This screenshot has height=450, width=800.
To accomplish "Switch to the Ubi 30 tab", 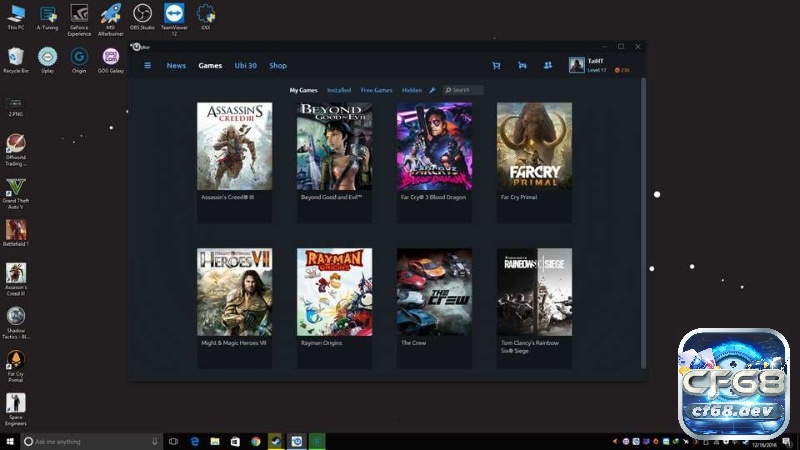I will point(245,65).
